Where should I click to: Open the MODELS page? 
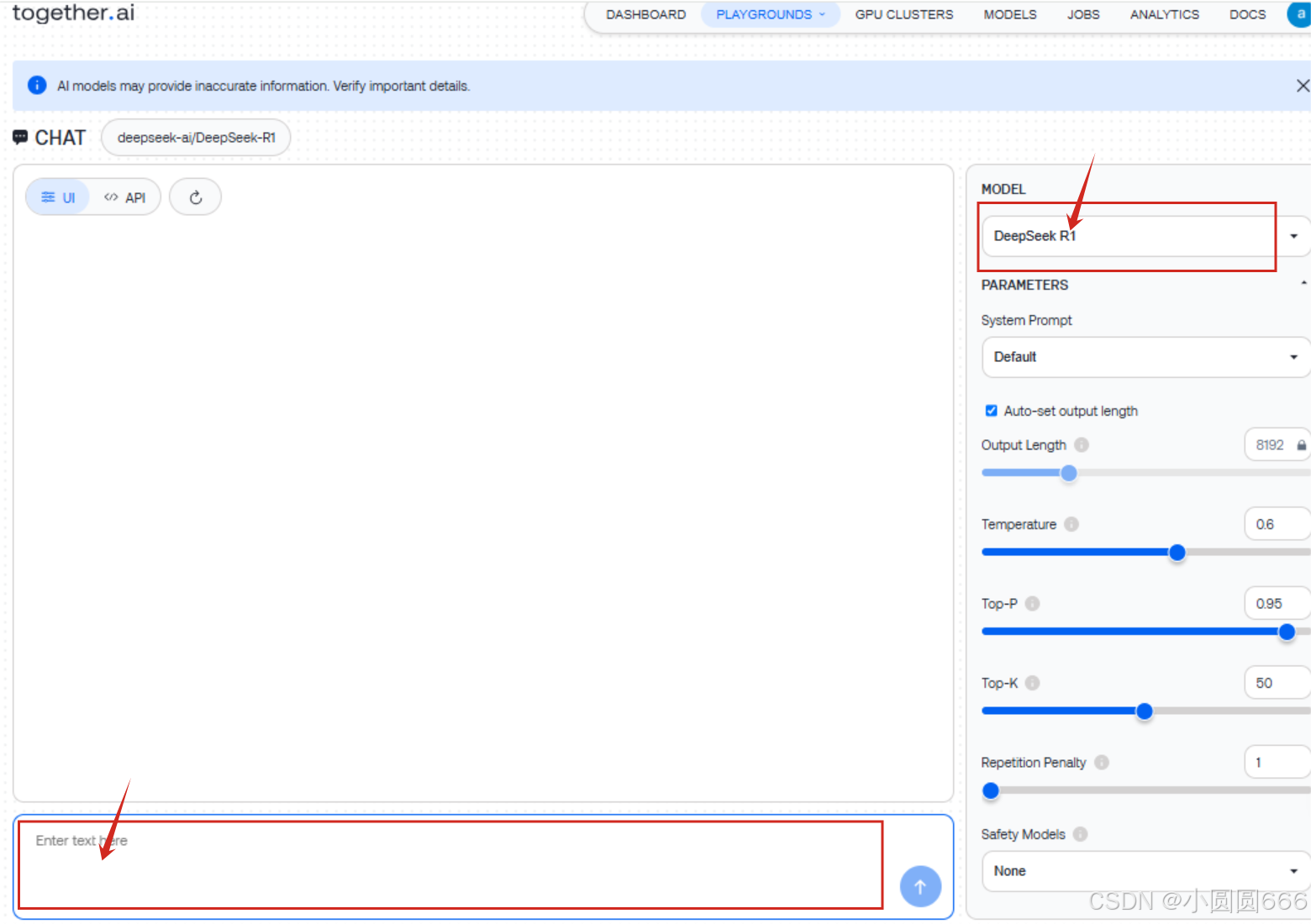[x=1010, y=14]
